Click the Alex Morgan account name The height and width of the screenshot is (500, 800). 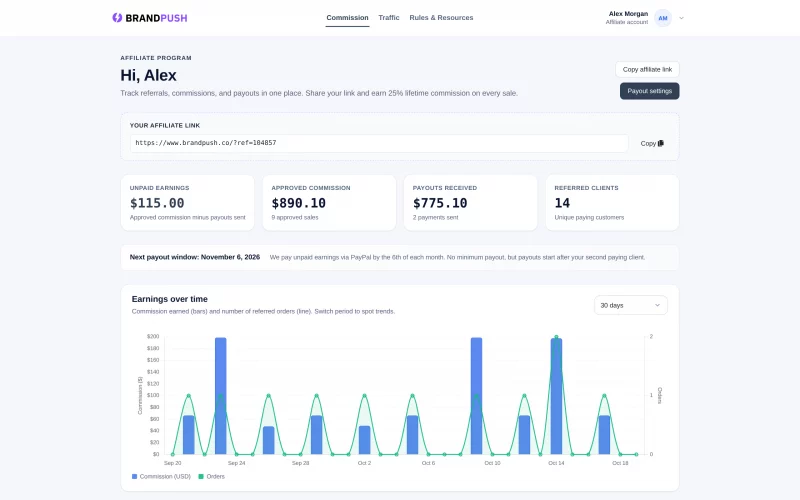click(628, 14)
